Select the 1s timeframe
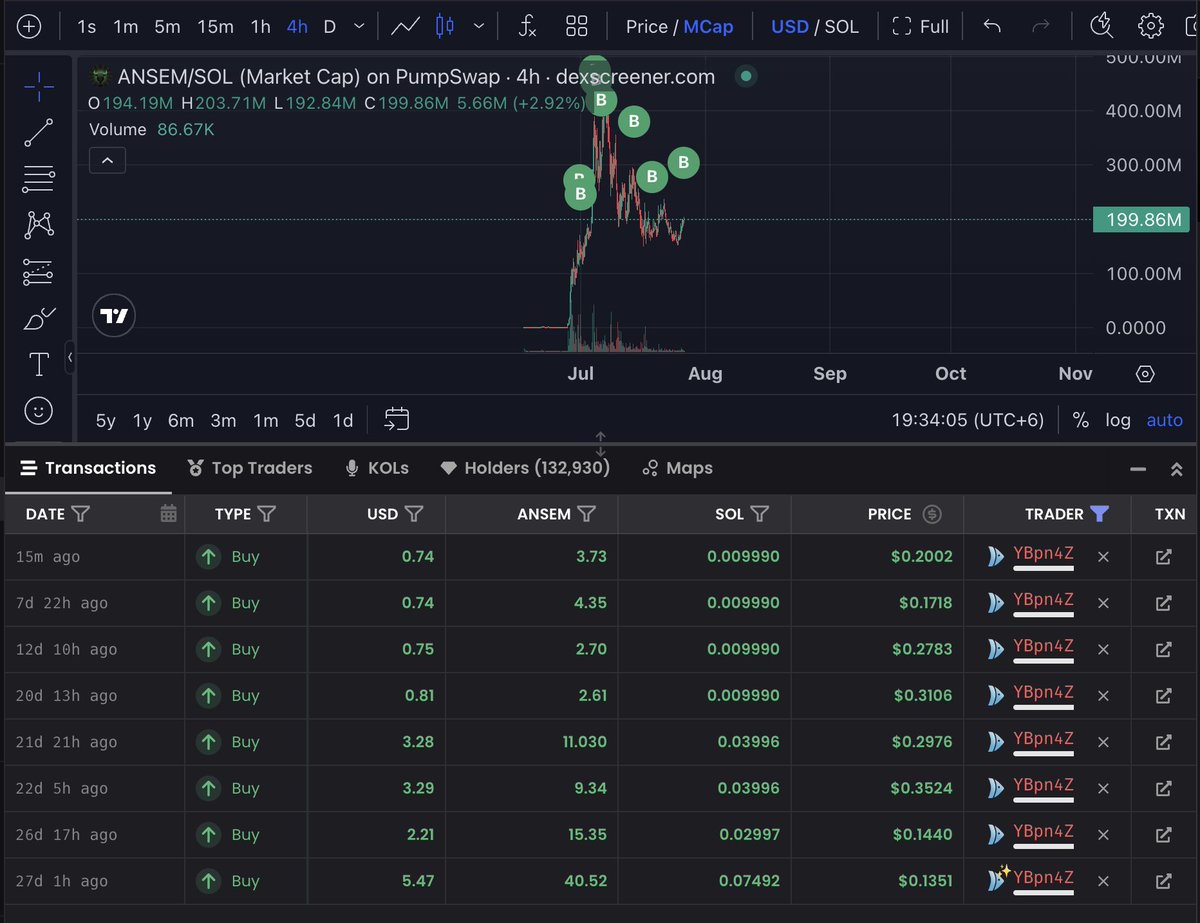Screen dimensions: 1200x923 (87, 27)
